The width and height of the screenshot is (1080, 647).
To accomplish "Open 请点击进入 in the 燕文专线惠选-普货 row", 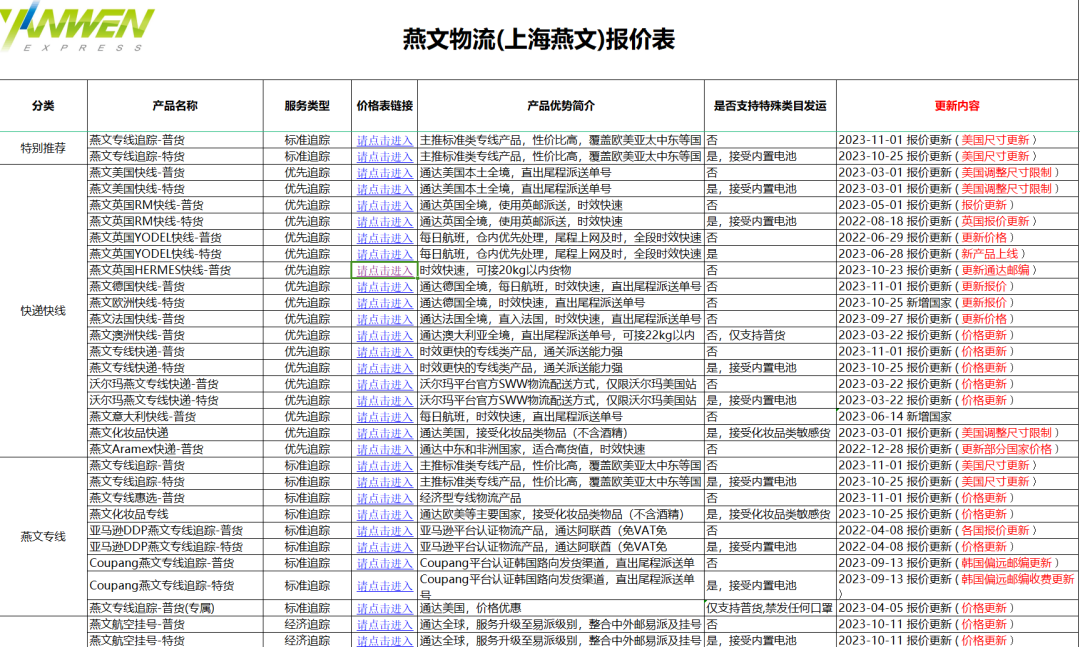I will point(384,498).
